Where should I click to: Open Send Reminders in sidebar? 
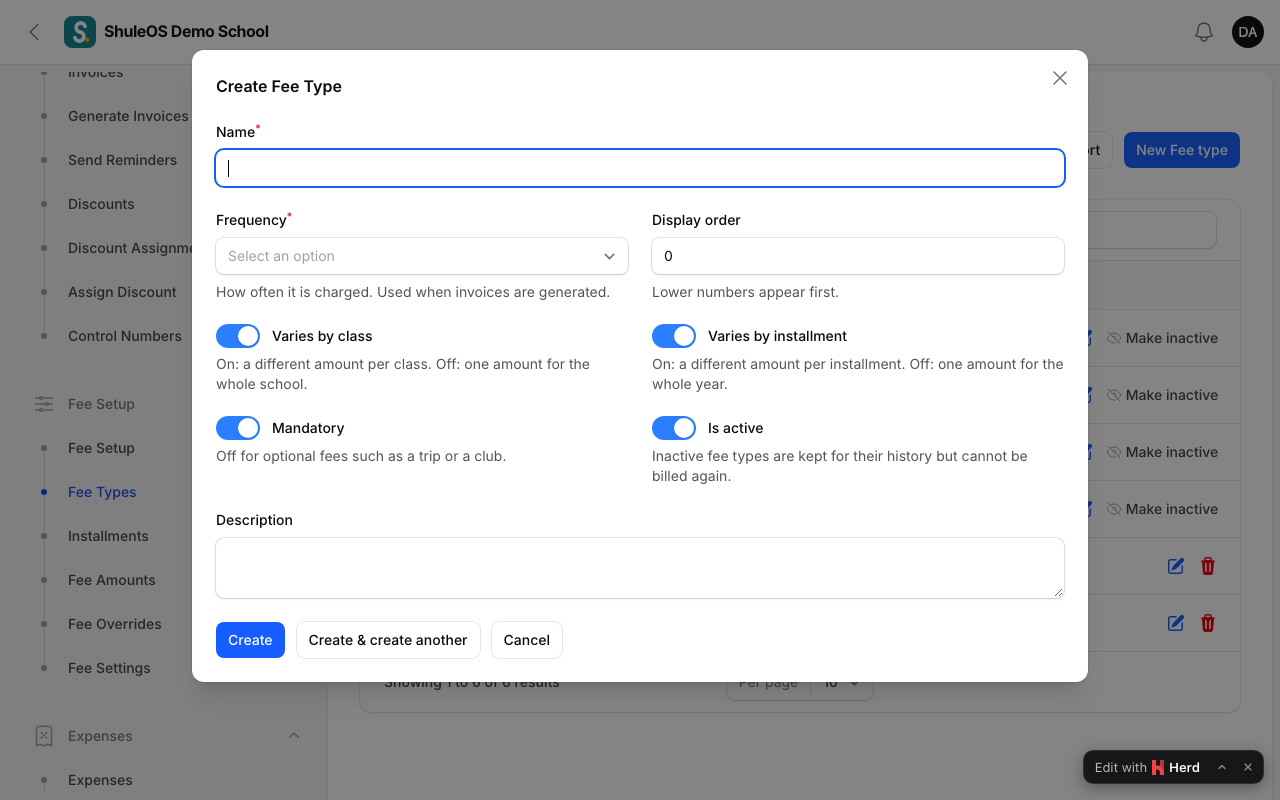tap(122, 160)
